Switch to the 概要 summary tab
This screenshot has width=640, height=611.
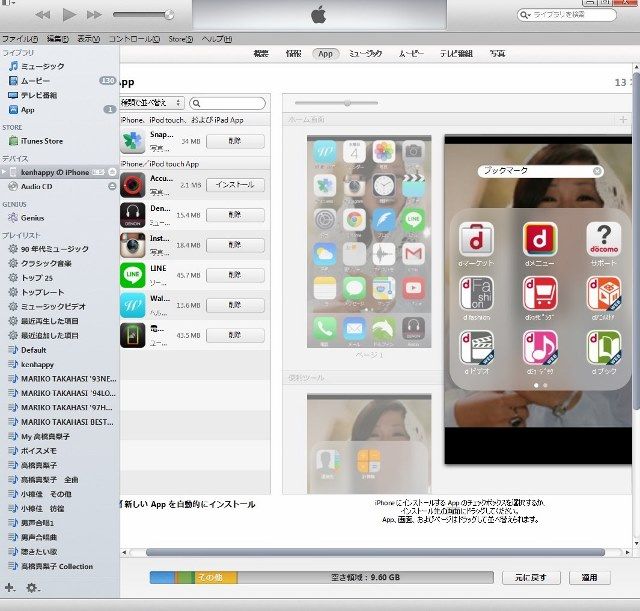[x=261, y=53]
